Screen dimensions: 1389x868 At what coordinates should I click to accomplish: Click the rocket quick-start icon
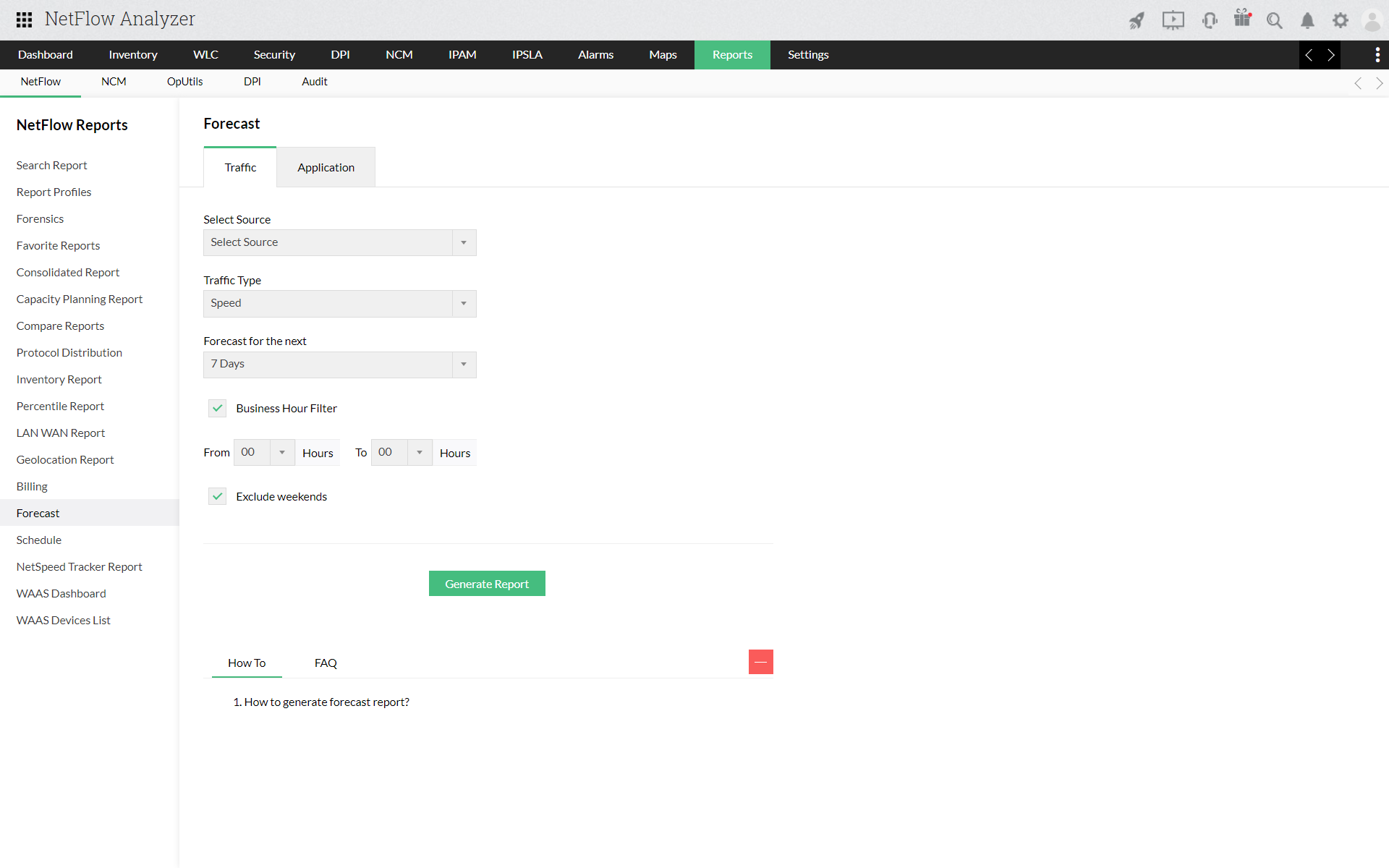point(1137,20)
